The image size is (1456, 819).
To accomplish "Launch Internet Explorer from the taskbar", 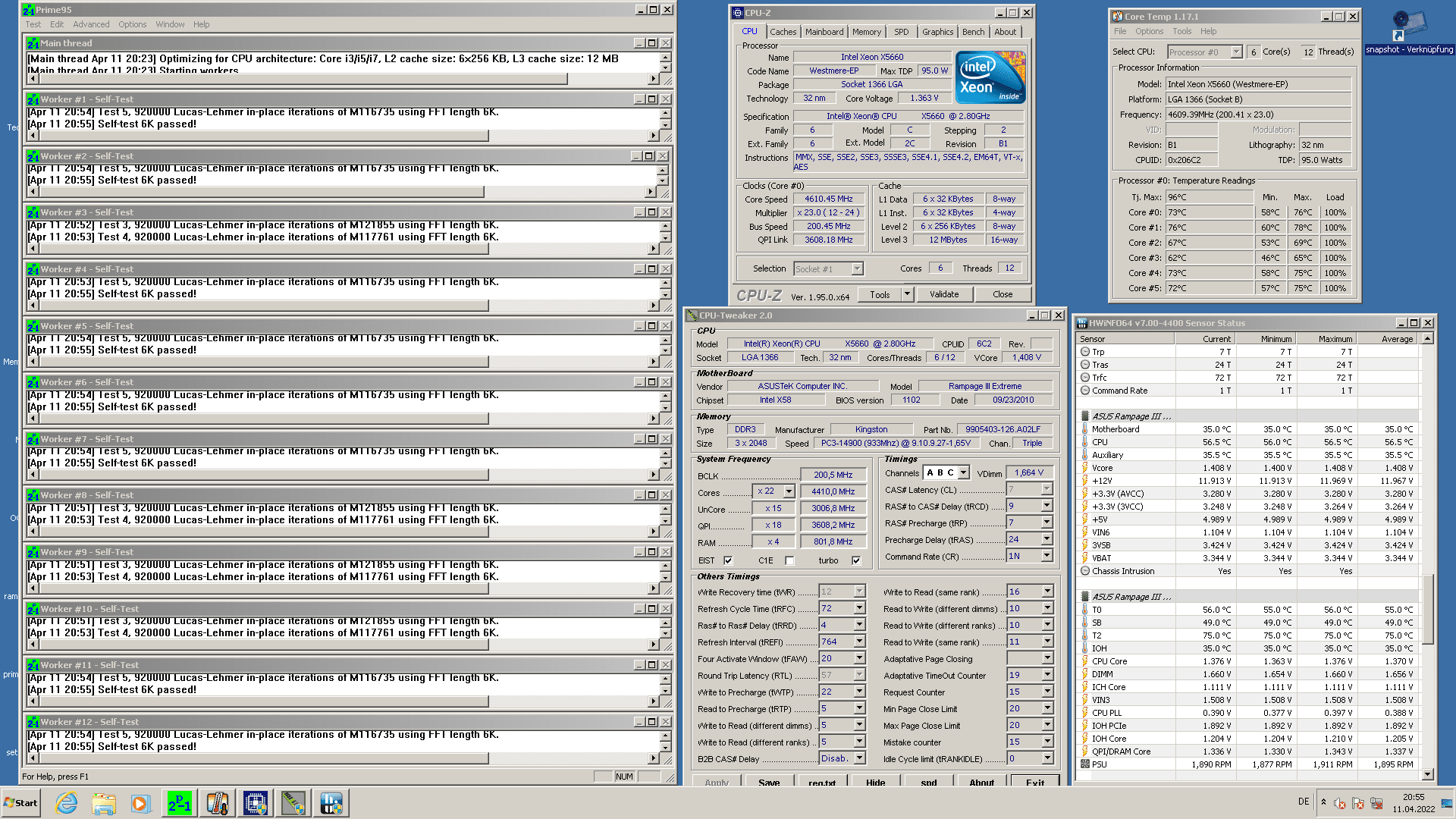I will tap(66, 803).
